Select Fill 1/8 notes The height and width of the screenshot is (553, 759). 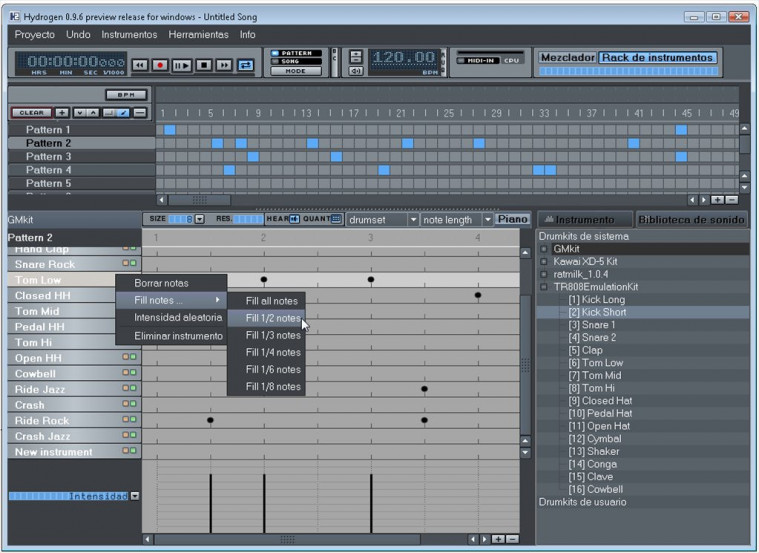266,387
